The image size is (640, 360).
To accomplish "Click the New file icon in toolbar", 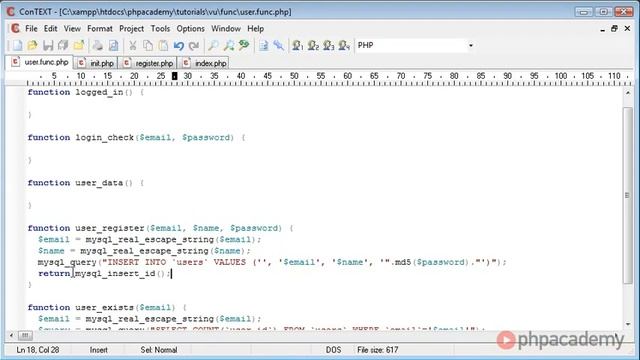I will click(x=17, y=45).
